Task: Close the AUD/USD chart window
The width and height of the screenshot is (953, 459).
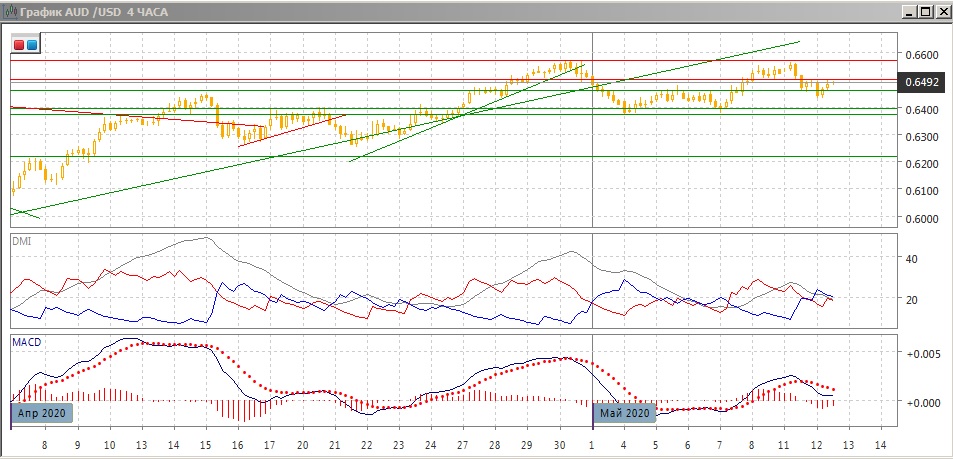Action: tap(941, 11)
